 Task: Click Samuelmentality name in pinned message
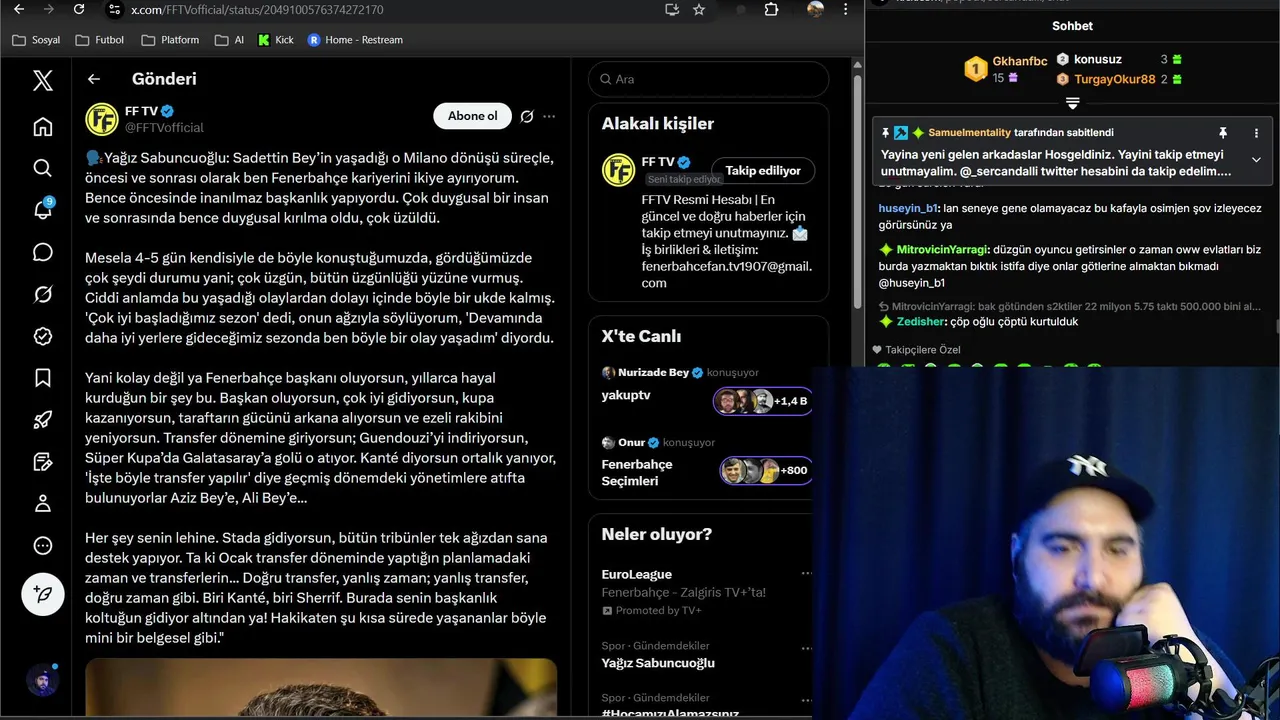969,133
